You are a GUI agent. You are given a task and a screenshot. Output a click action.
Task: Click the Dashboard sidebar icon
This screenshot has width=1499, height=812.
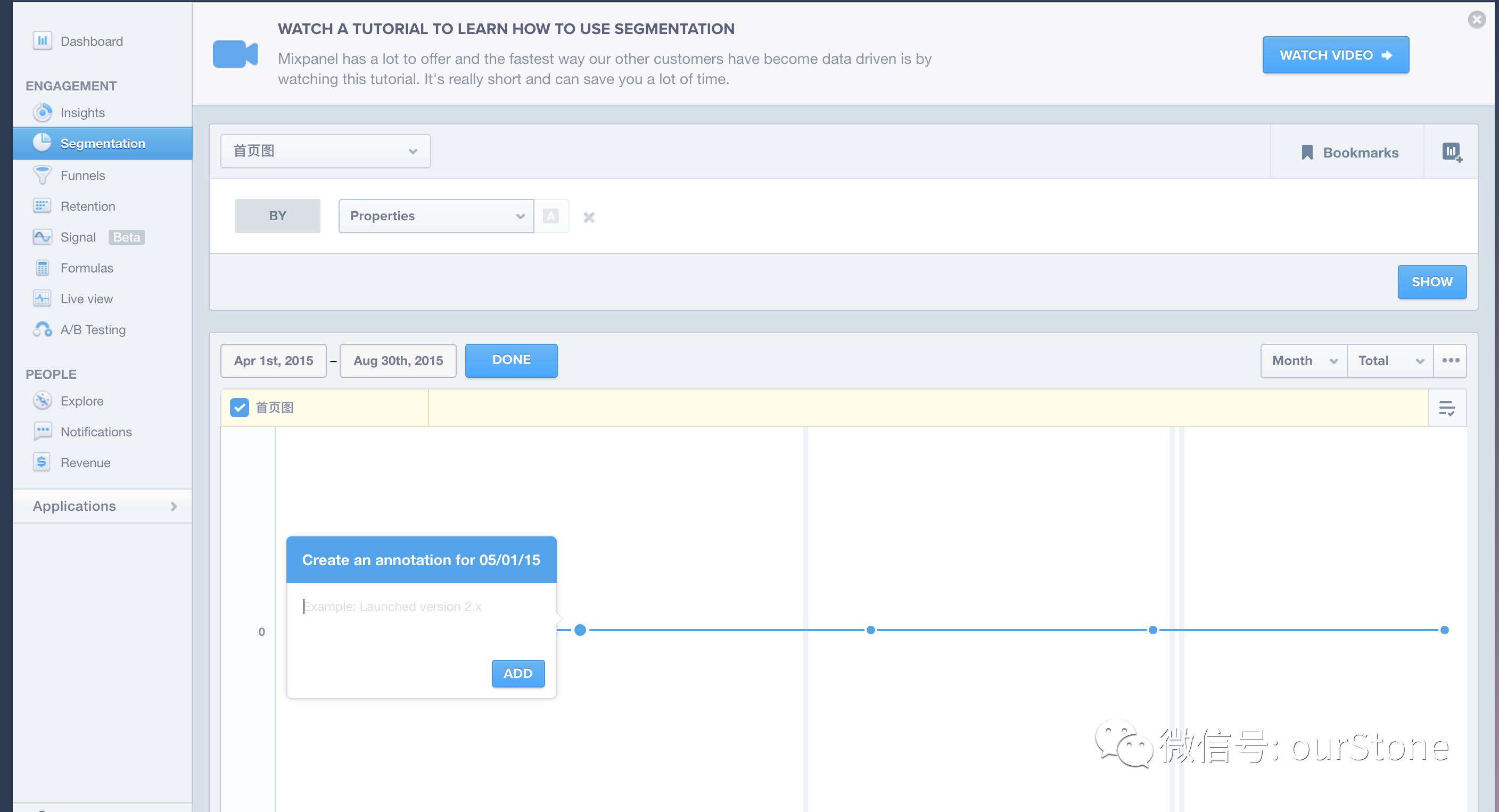click(x=42, y=41)
